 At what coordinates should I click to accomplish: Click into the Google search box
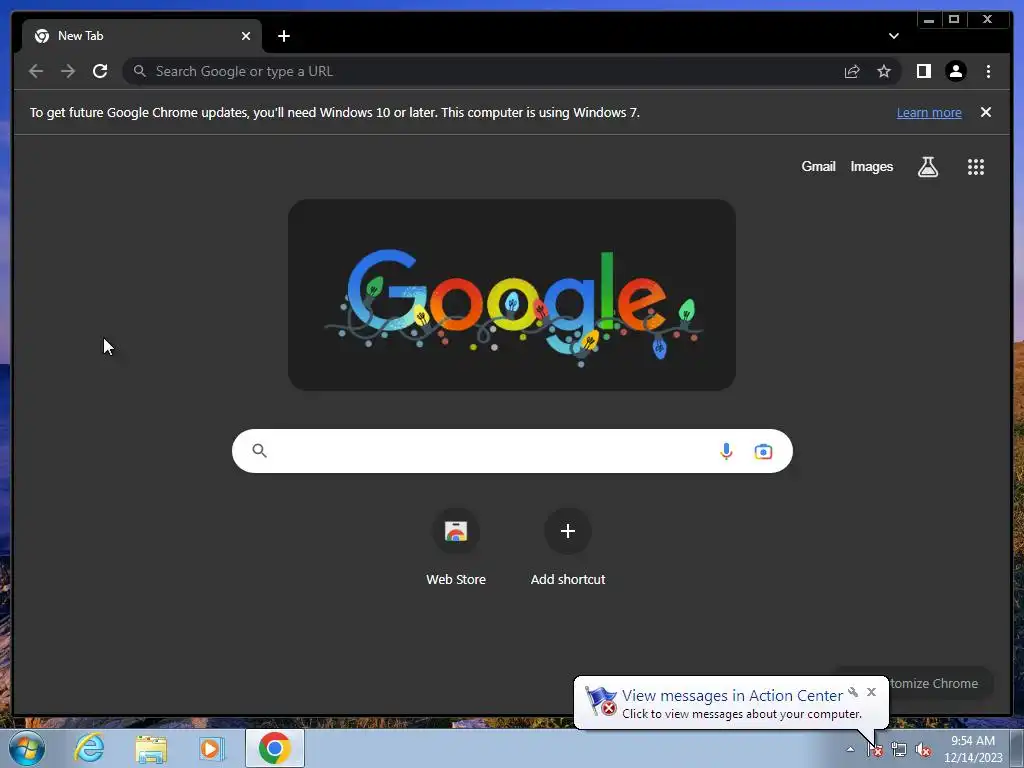pyautogui.click(x=512, y=451)
